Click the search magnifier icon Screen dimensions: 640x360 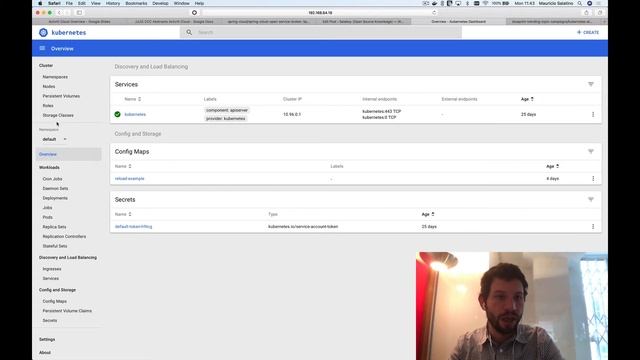click(189, 32)
